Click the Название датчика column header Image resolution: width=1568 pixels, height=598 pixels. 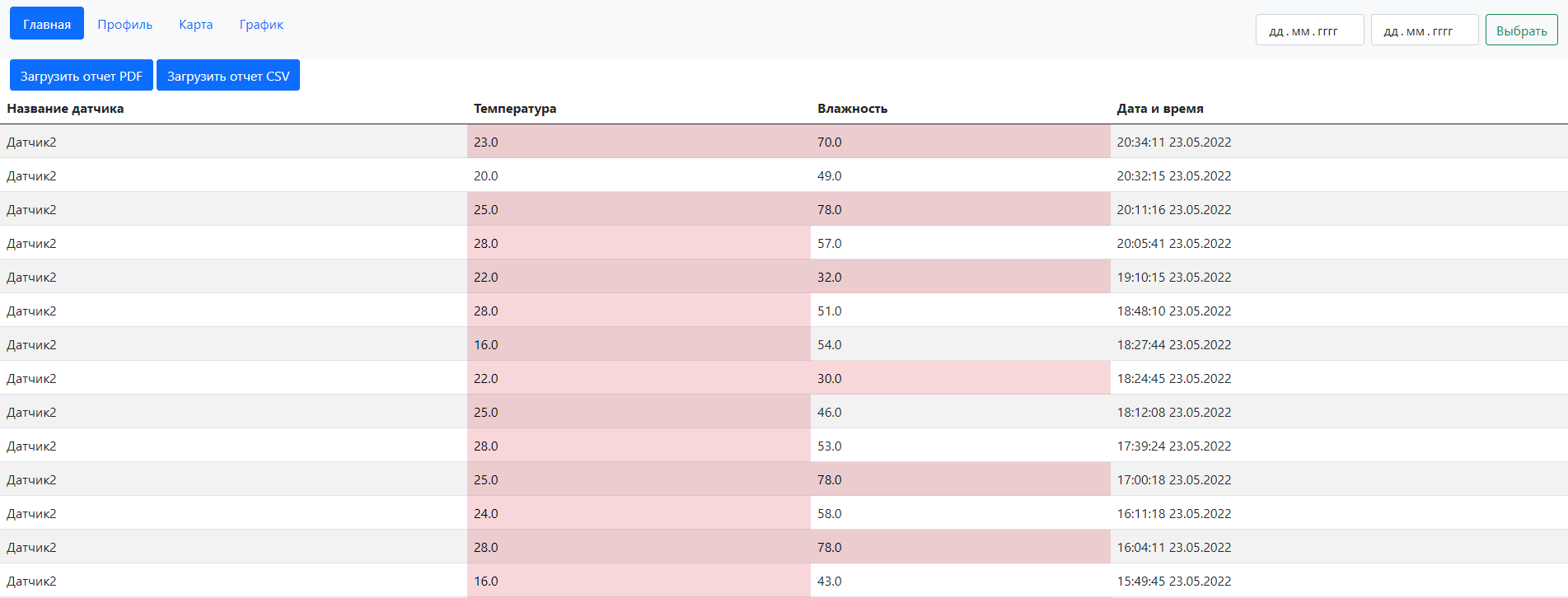tap(65, 109)
